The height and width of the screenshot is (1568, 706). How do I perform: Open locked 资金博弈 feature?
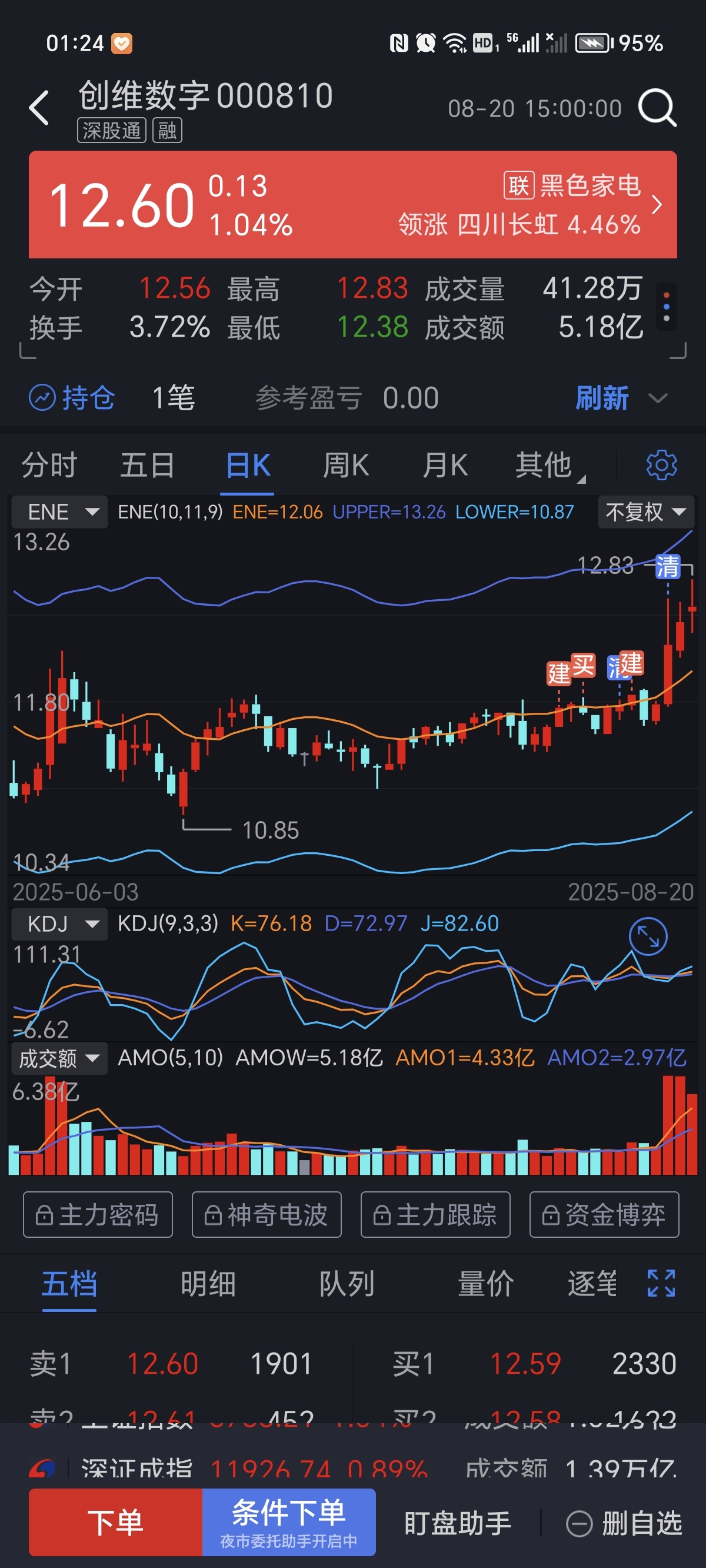click(604, 1215)
